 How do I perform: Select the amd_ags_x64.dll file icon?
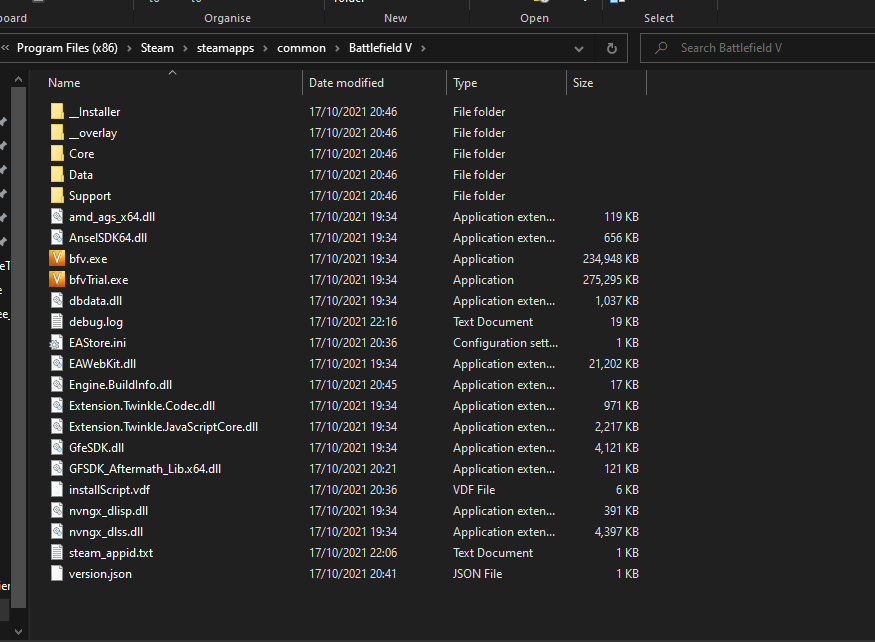click(x=57, y=217)
